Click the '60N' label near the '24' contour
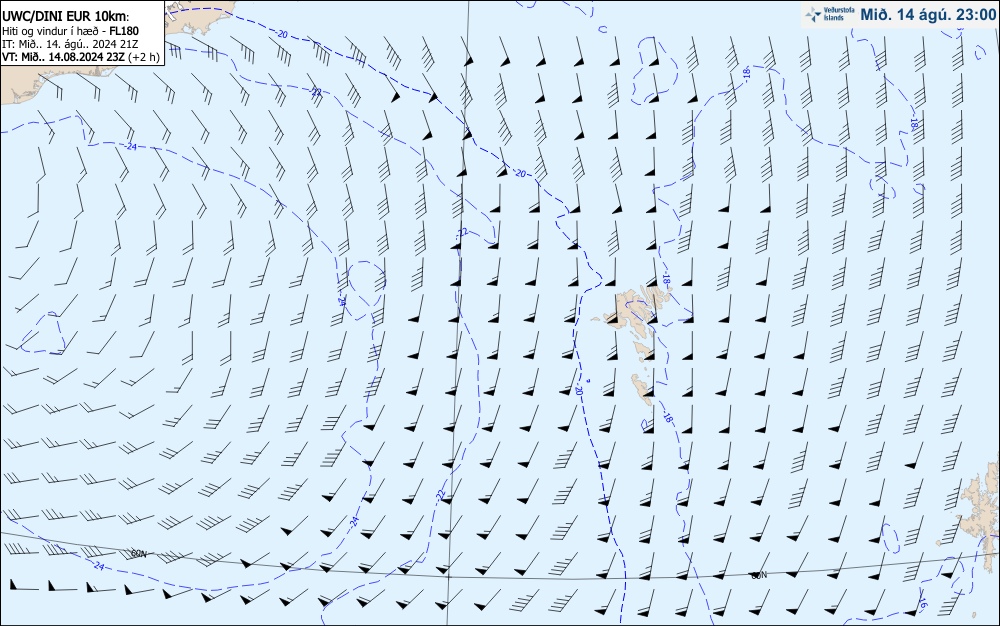 (x=139, y=554)
